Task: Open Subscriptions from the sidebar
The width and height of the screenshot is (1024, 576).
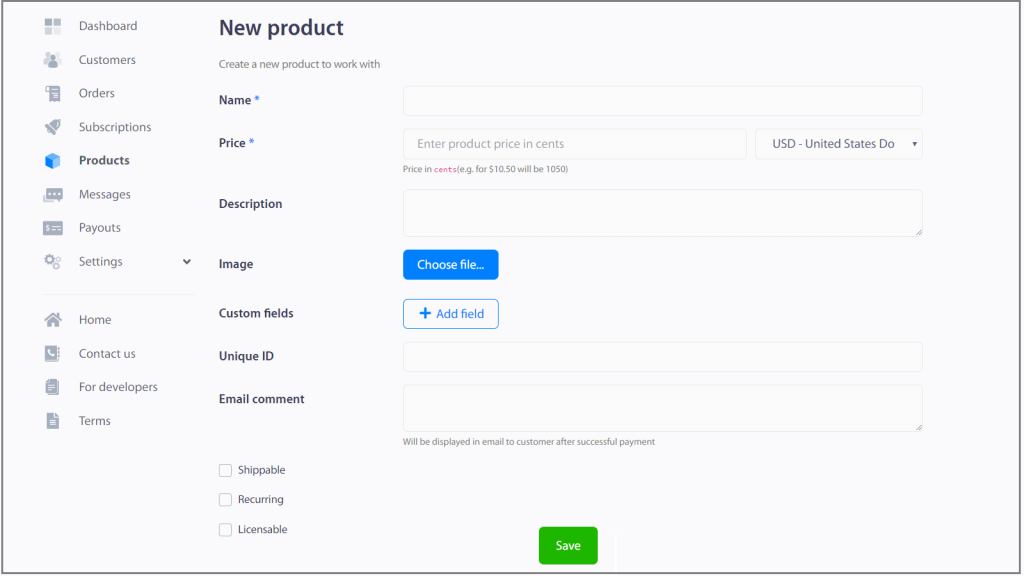Action: (x=115, y=127)
